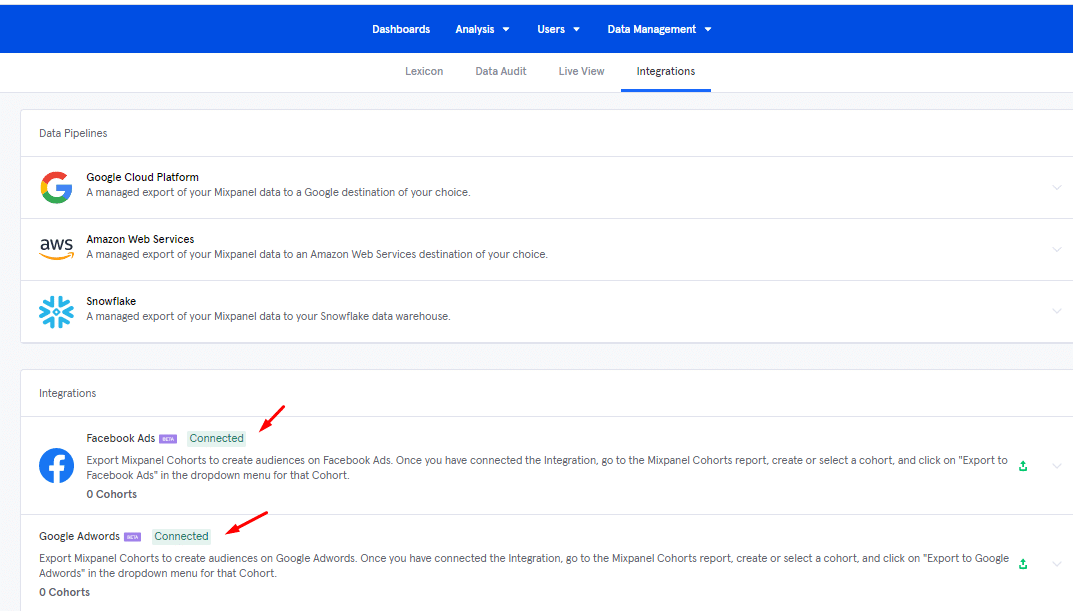Open the Dashboards menu item
Viewport: 1073px width, 611px height.
(401, 29)
